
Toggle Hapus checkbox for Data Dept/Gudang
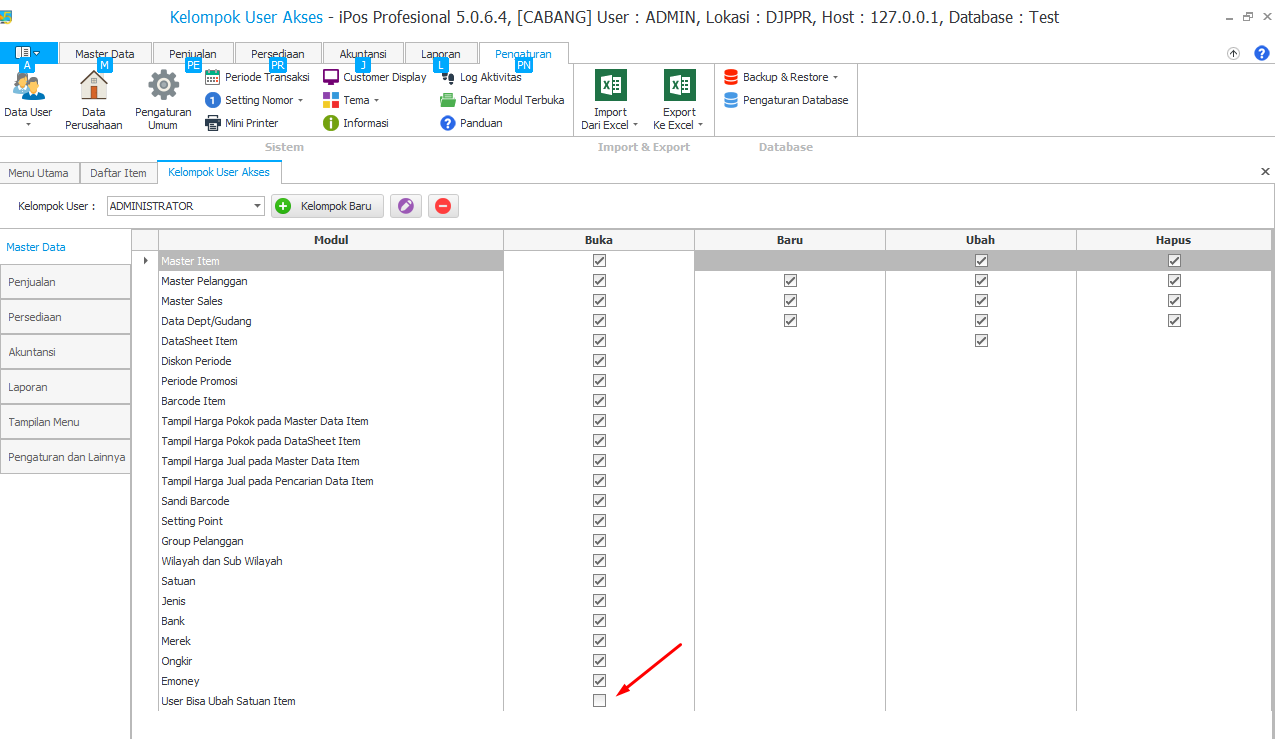pyautogui.click(x=1174, y=321)
